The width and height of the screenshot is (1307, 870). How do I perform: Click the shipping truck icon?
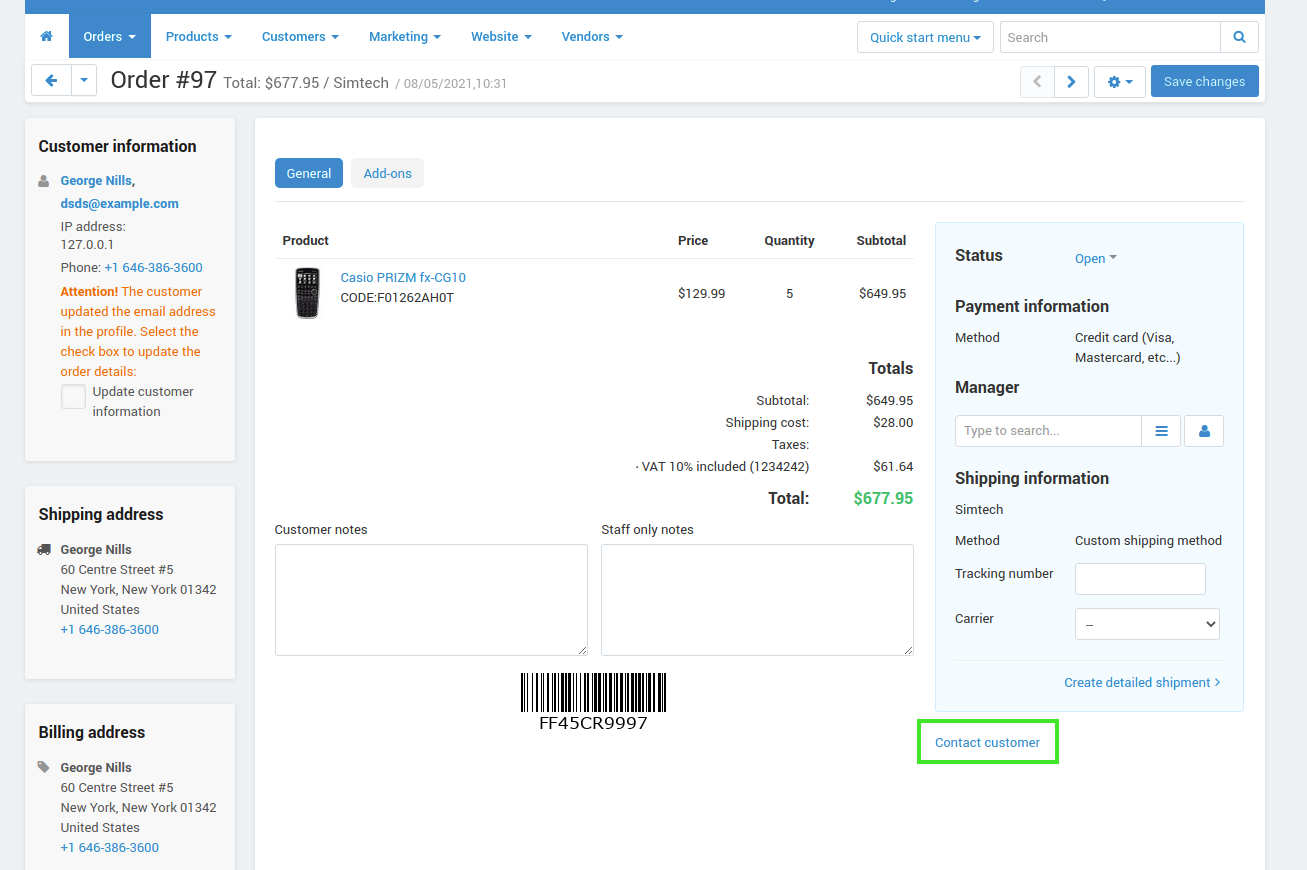tap(44, 550)
